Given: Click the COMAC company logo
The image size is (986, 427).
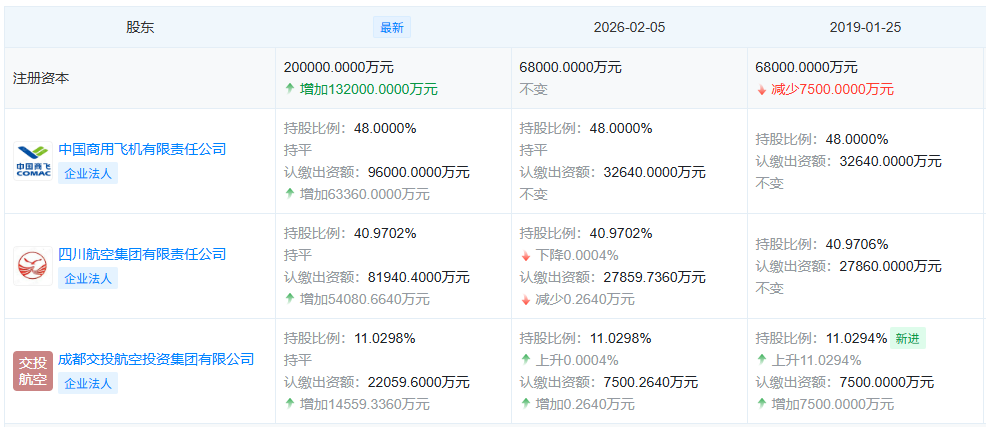Looking at the screenshot, I should tap(33, 161).
